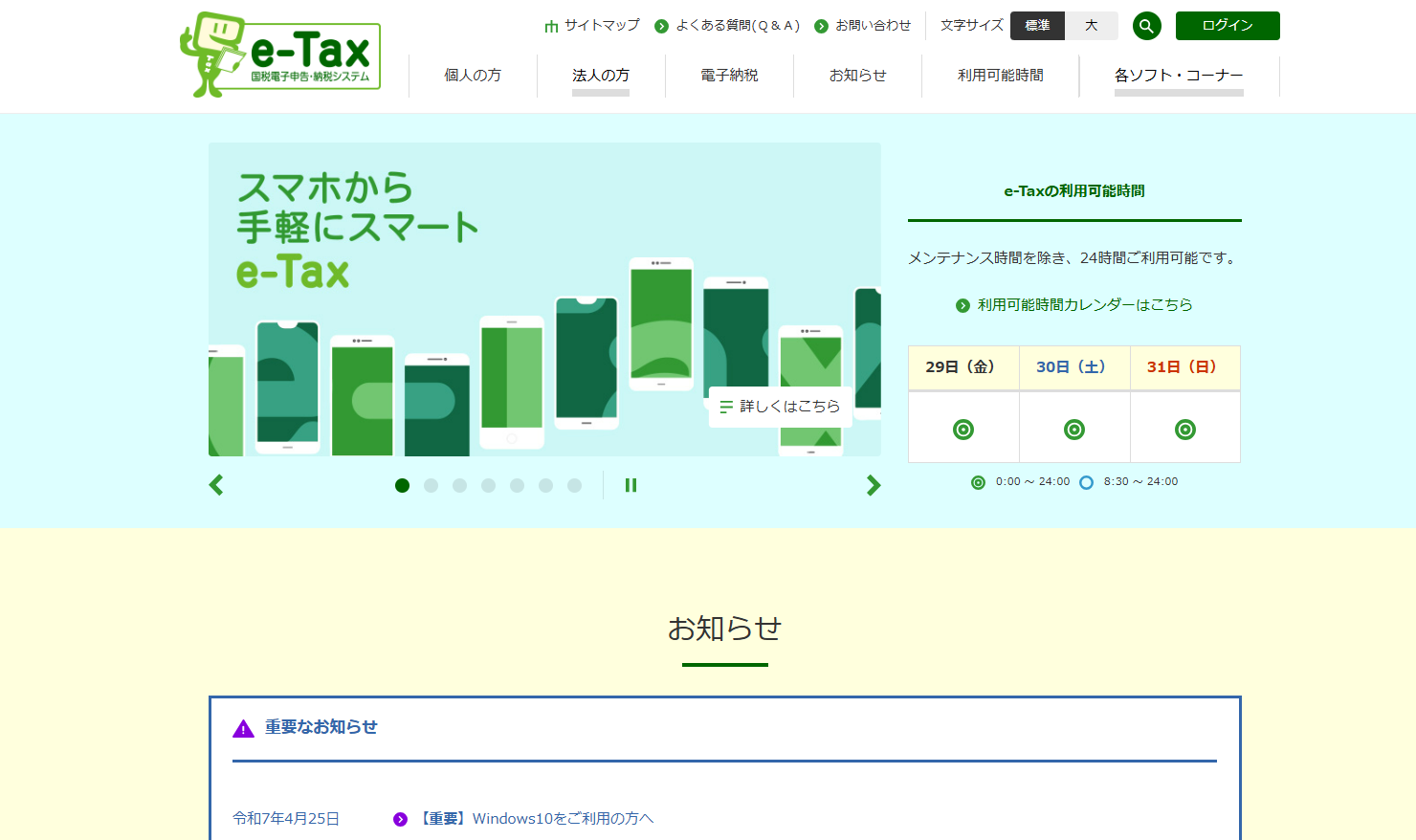Select sixth carousel dot

pos(545,485)
